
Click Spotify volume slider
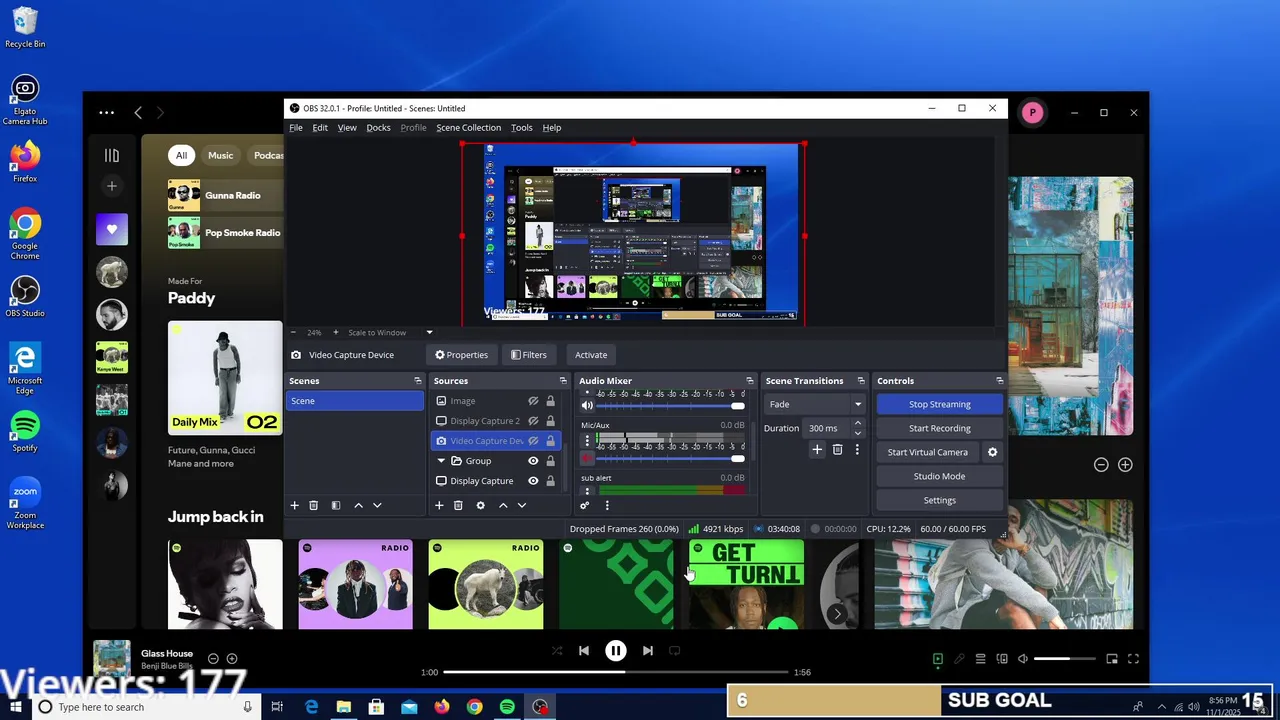point(1065,659)
